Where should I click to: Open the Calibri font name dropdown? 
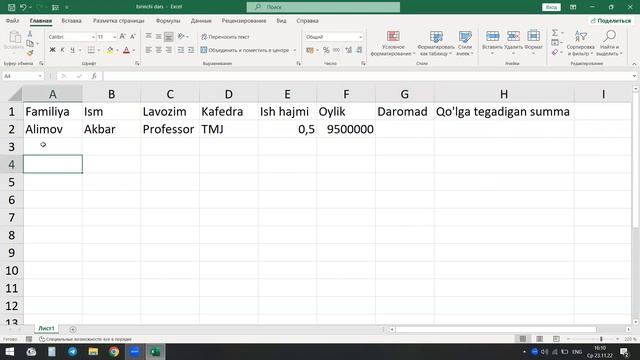point(93,37)
